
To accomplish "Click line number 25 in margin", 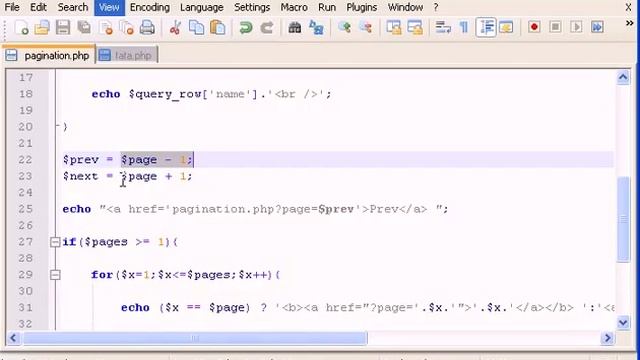I will point(25,209).
